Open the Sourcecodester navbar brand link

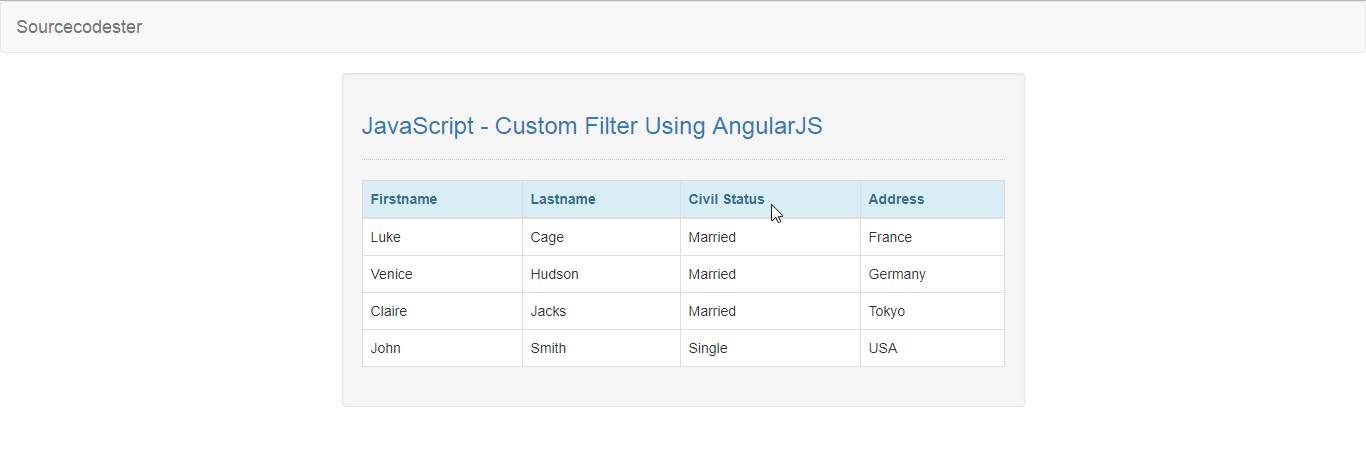[79, 27]
